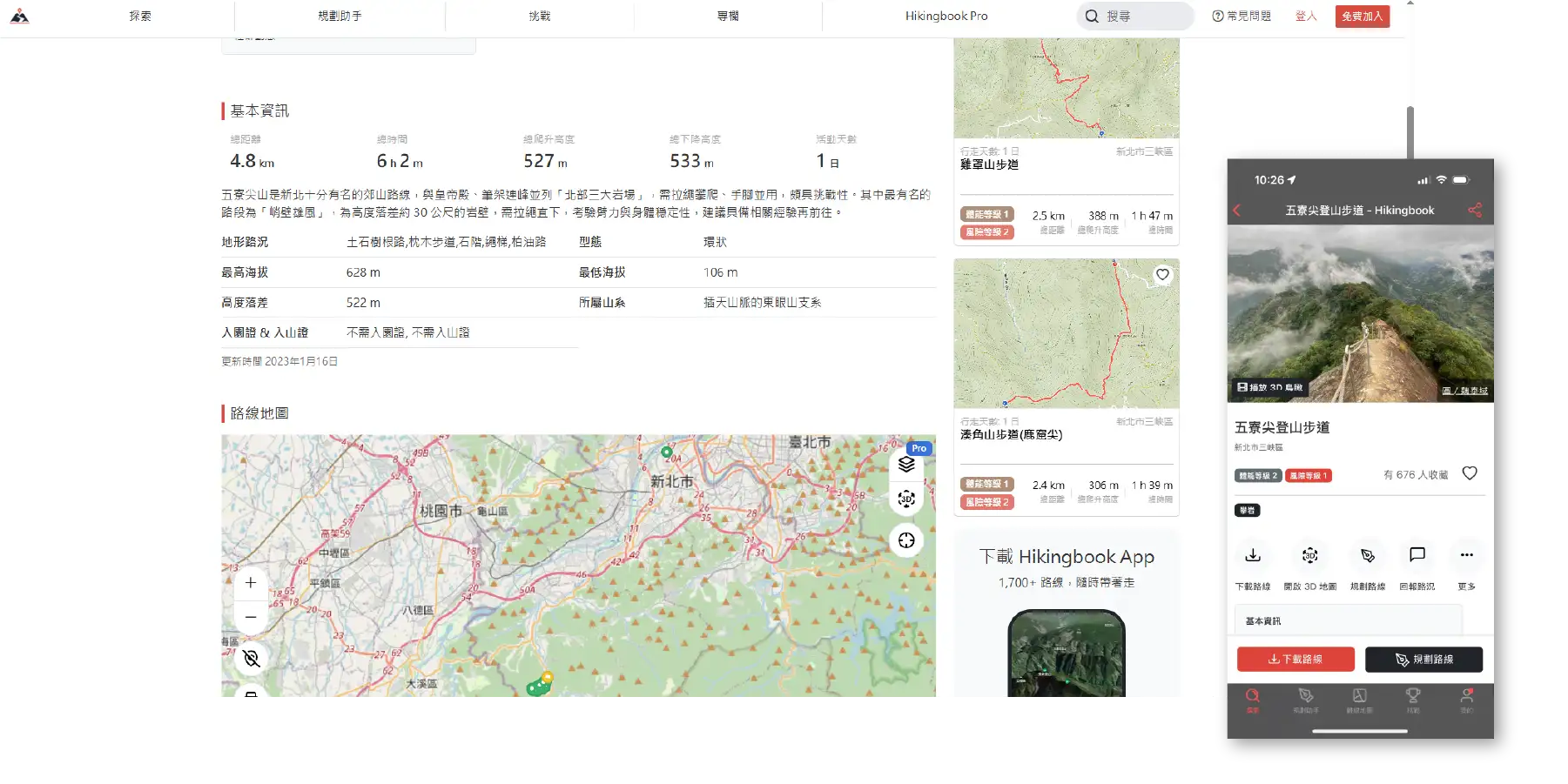1568x784 pixels.
Task: Open the 專欄 nav item
Action: 728,16
